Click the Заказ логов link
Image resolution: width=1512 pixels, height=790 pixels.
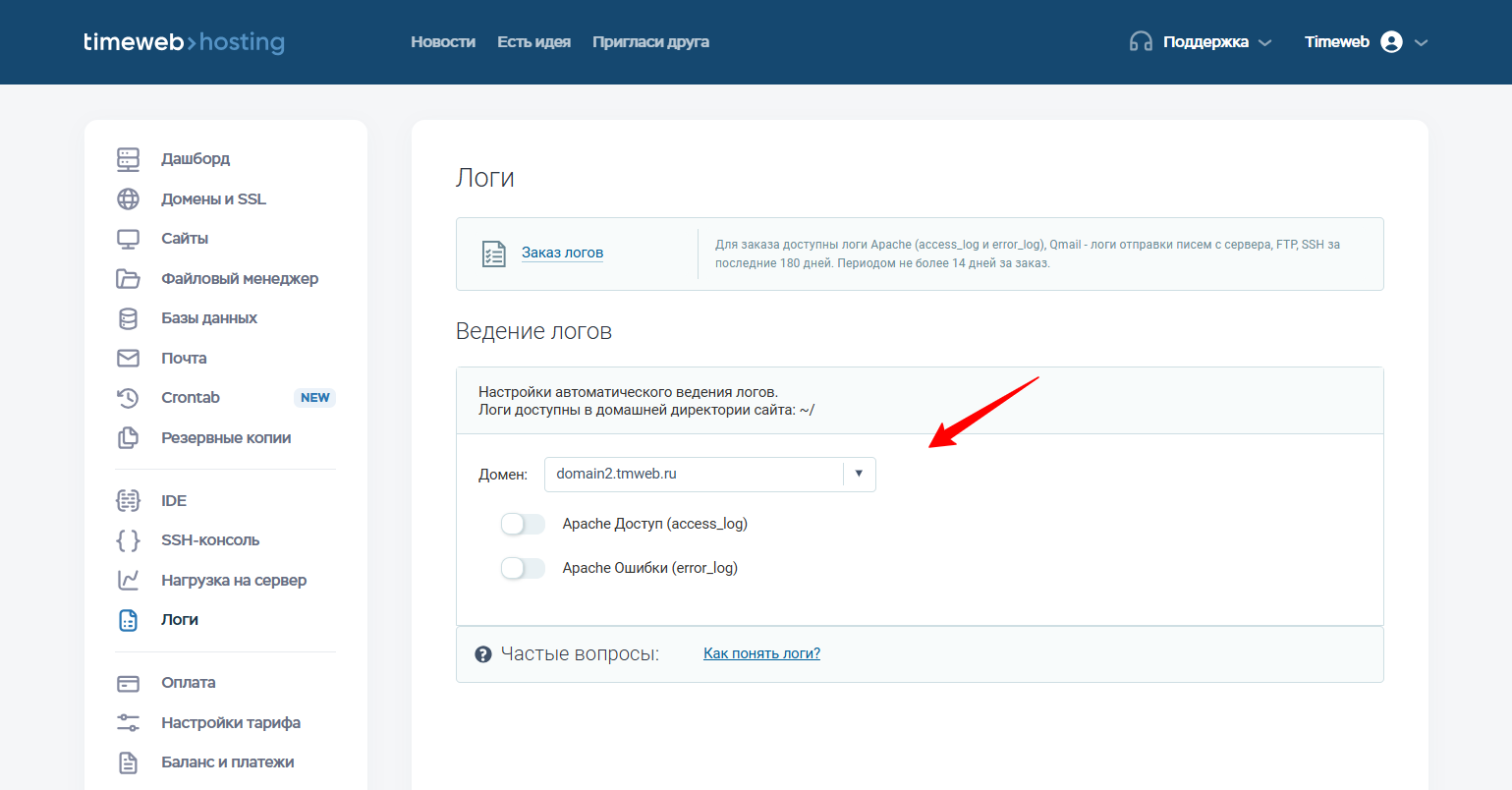(562, 254)
